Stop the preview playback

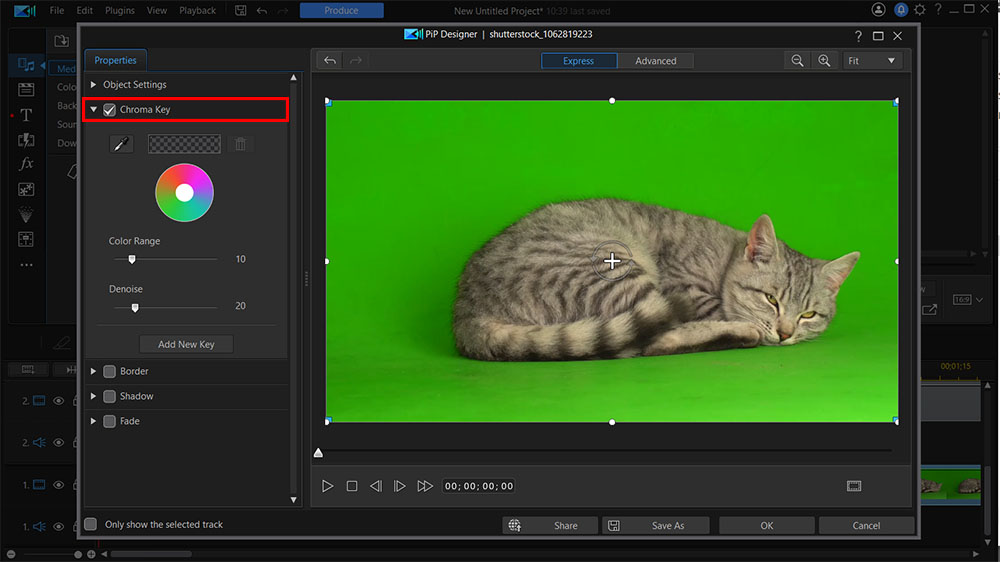(352, 486)
